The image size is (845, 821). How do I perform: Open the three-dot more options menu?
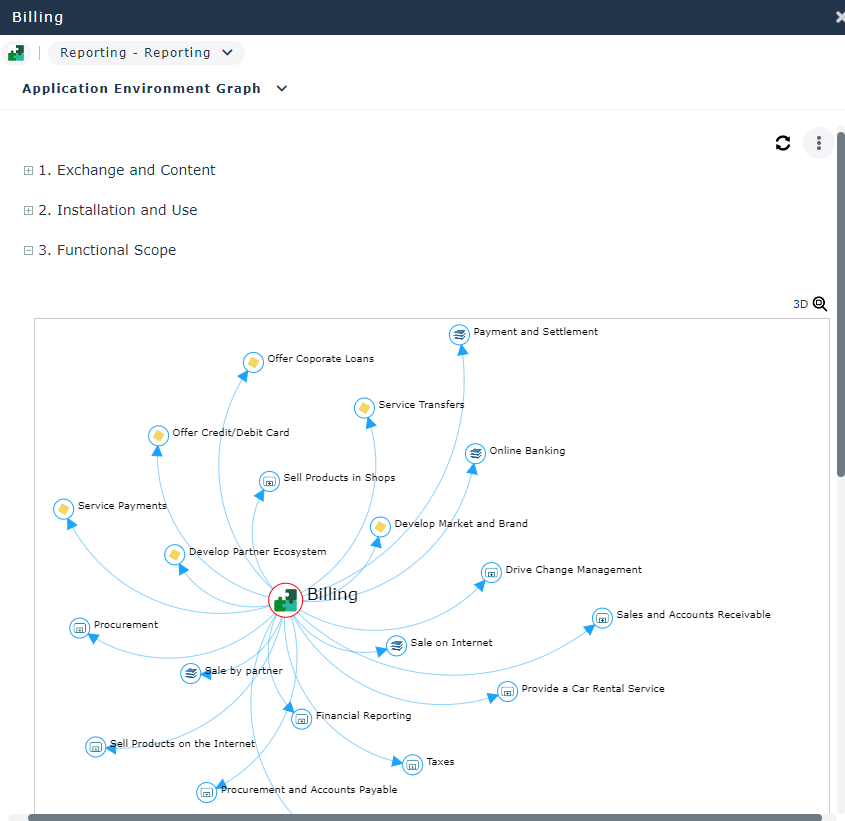[818, 143]
